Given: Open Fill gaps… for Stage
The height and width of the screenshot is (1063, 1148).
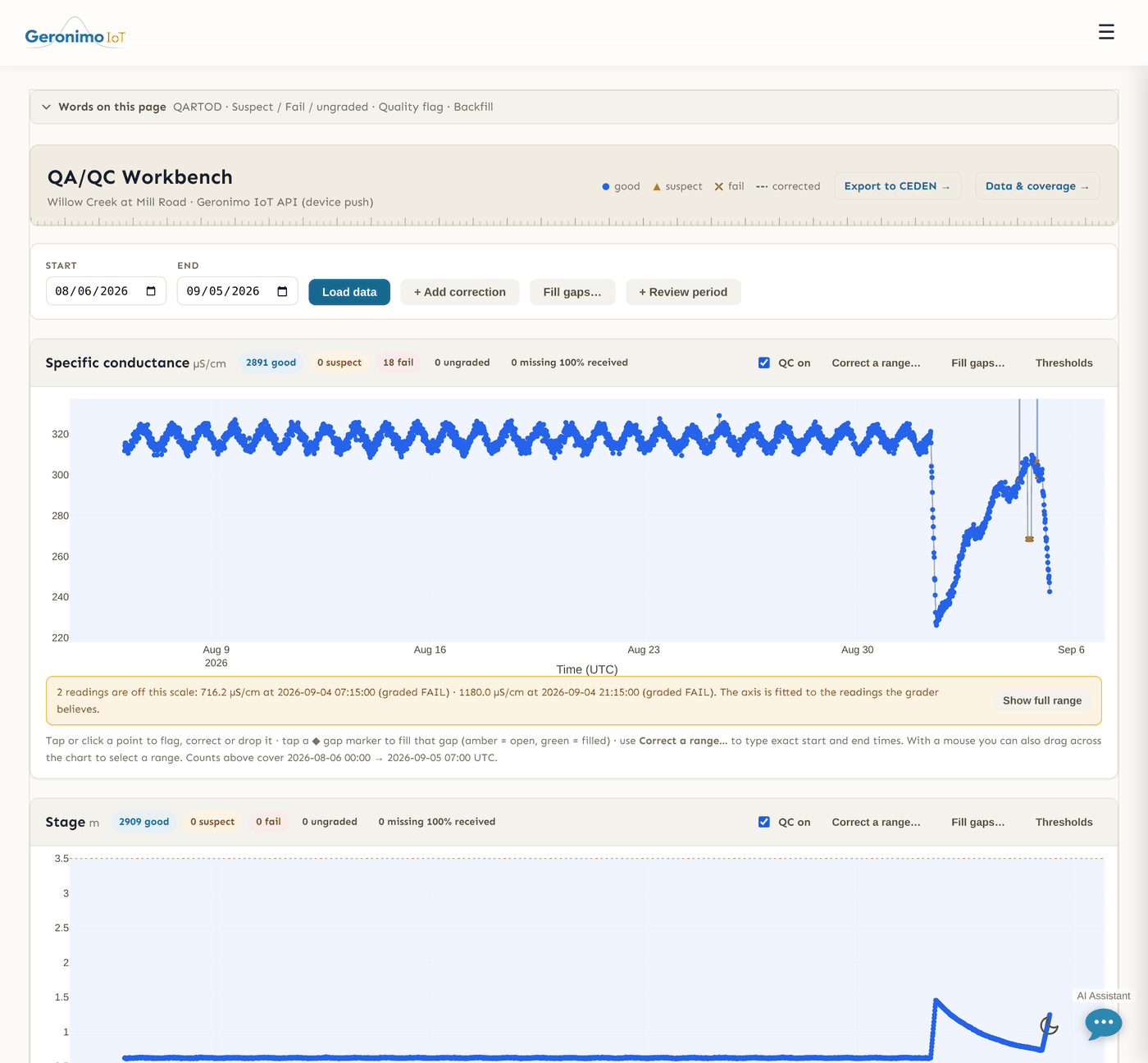Looking at the screenshot, I should click(x=977, y=822).
